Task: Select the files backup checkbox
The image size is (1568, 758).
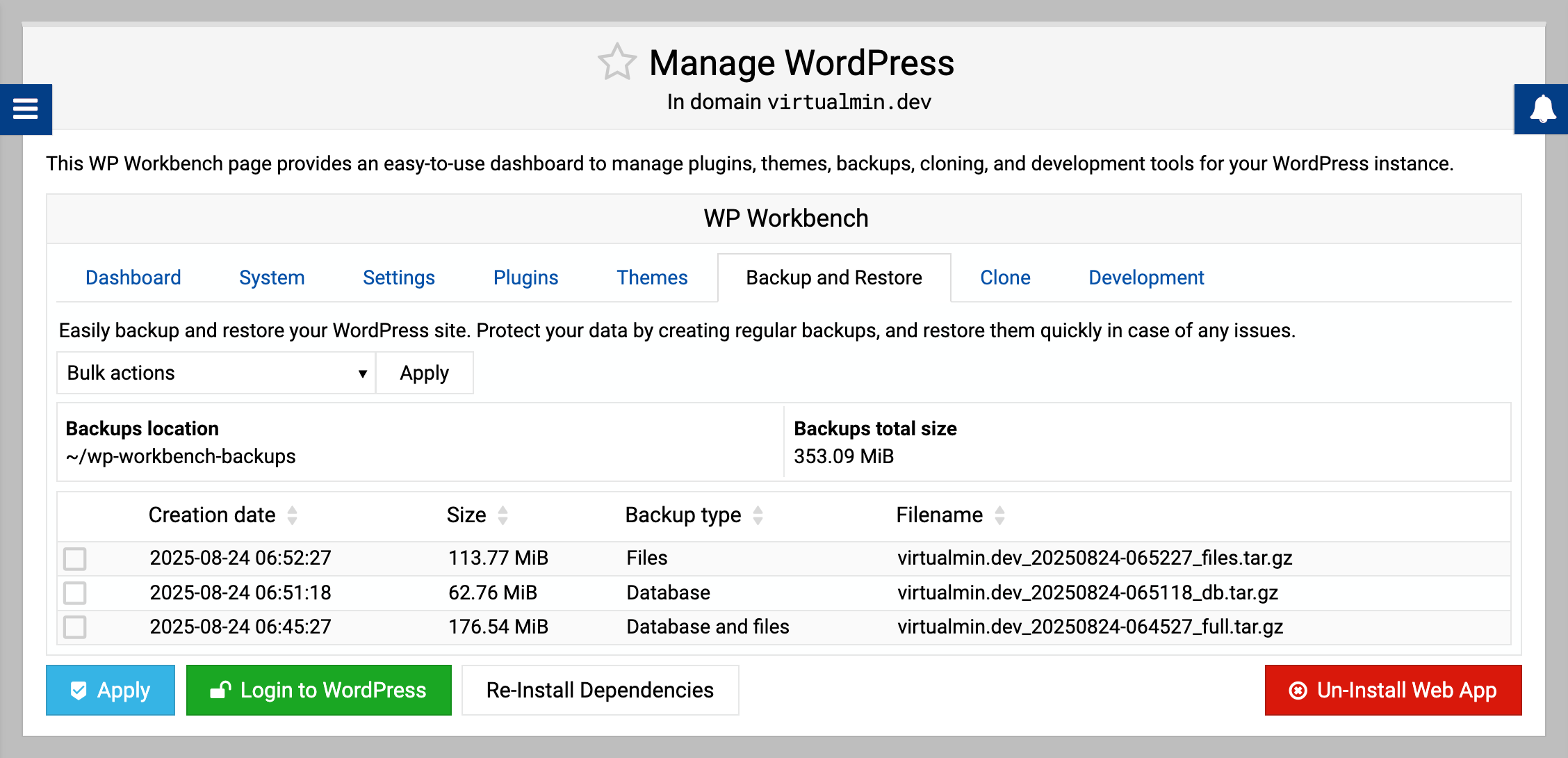Action: tap(75, 558)
